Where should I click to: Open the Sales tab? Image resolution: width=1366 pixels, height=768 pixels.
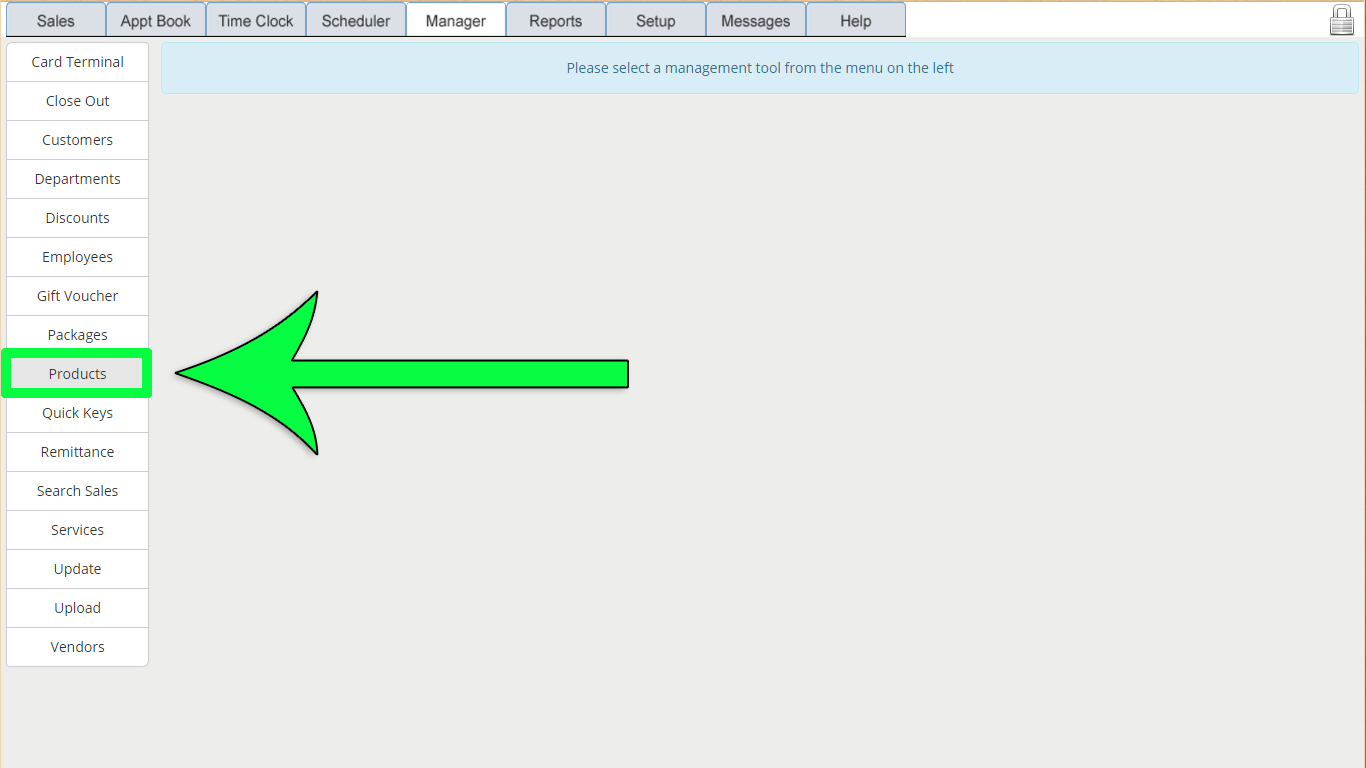point(56,20)
